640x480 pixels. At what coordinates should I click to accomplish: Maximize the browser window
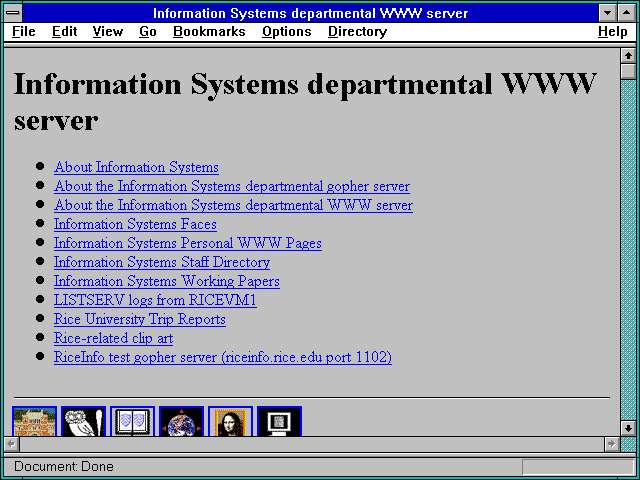click(626, 13)
